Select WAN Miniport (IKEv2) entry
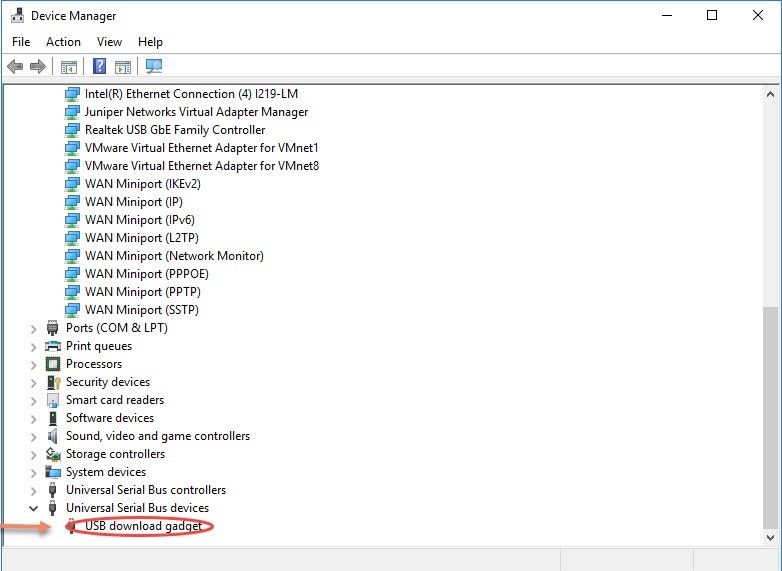The width and height of the screenshot is (782, 571). [143, 184]
